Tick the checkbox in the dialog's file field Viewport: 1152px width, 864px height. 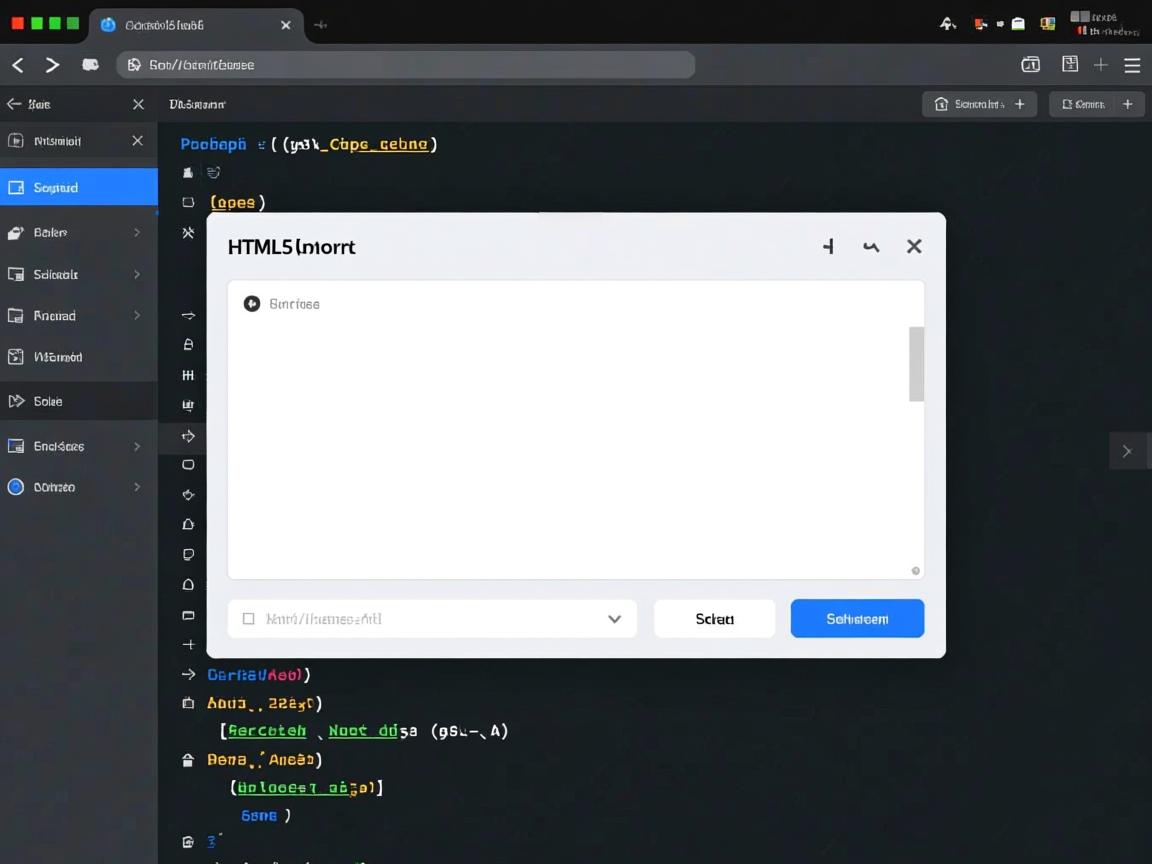(x=248, y=618)
